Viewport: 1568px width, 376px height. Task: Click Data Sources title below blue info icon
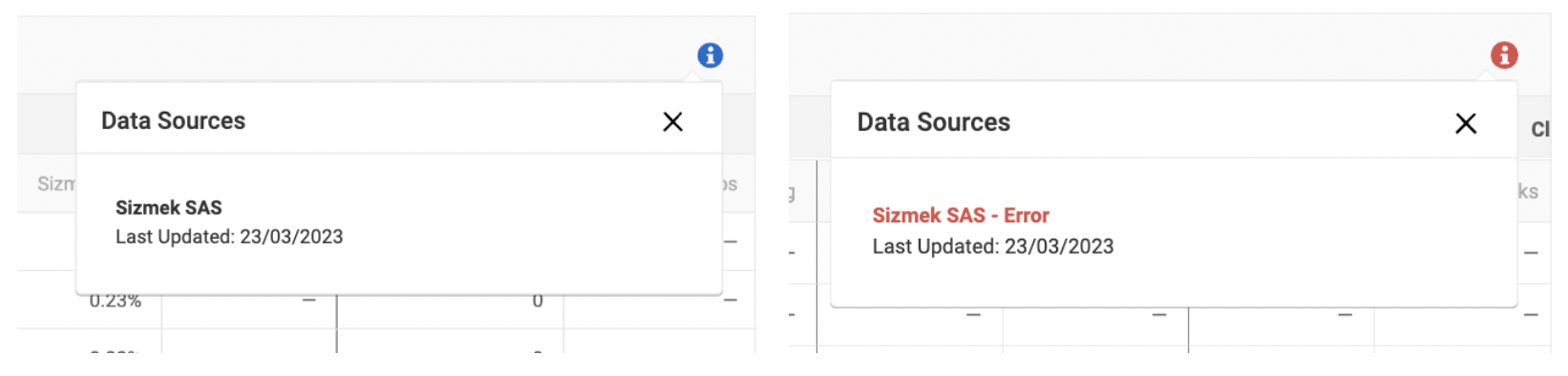click(173, 120)
